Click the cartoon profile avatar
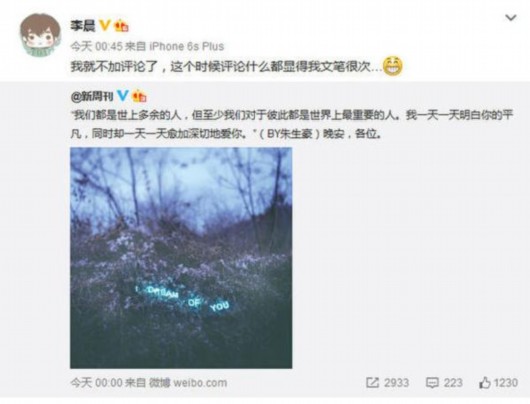The image size is (530, 404). (40, 35)
